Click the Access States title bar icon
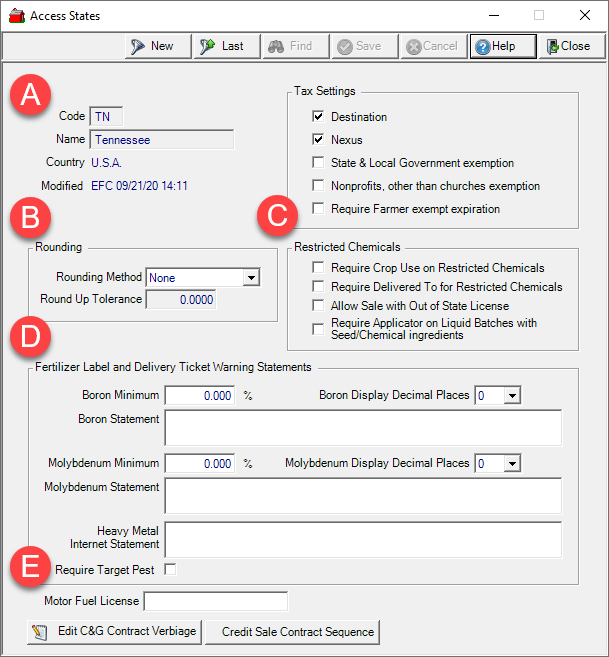609x657 pixels. (x=16, y=16)
